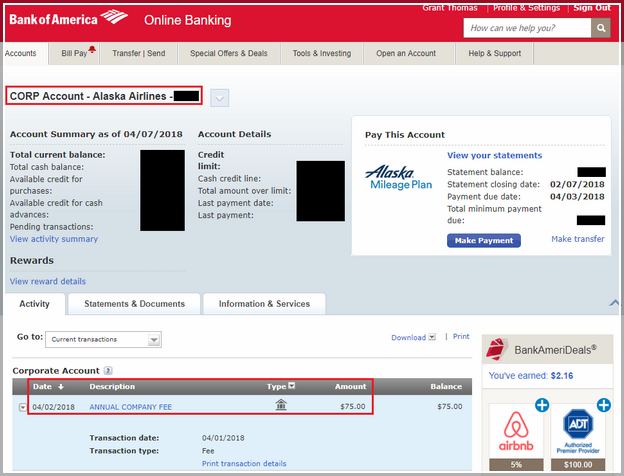The width and height of the screenshot is (624, 476).
Task: Click the Sign Out link
Action: tap(592, 8)
